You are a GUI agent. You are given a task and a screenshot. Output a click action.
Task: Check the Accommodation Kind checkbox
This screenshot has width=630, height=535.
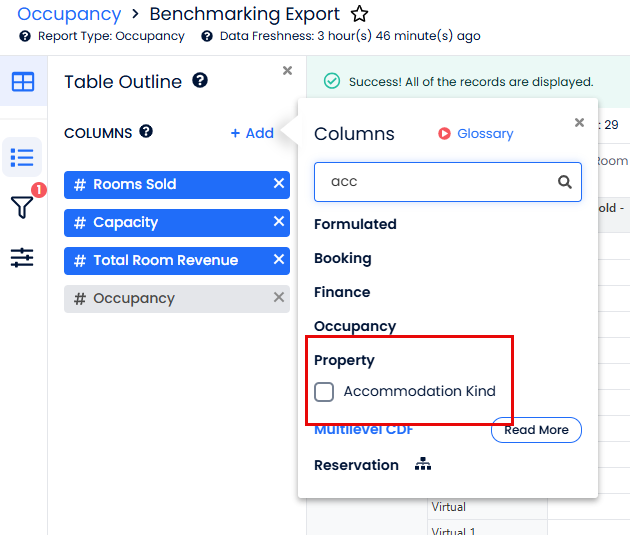pos(324,392)
